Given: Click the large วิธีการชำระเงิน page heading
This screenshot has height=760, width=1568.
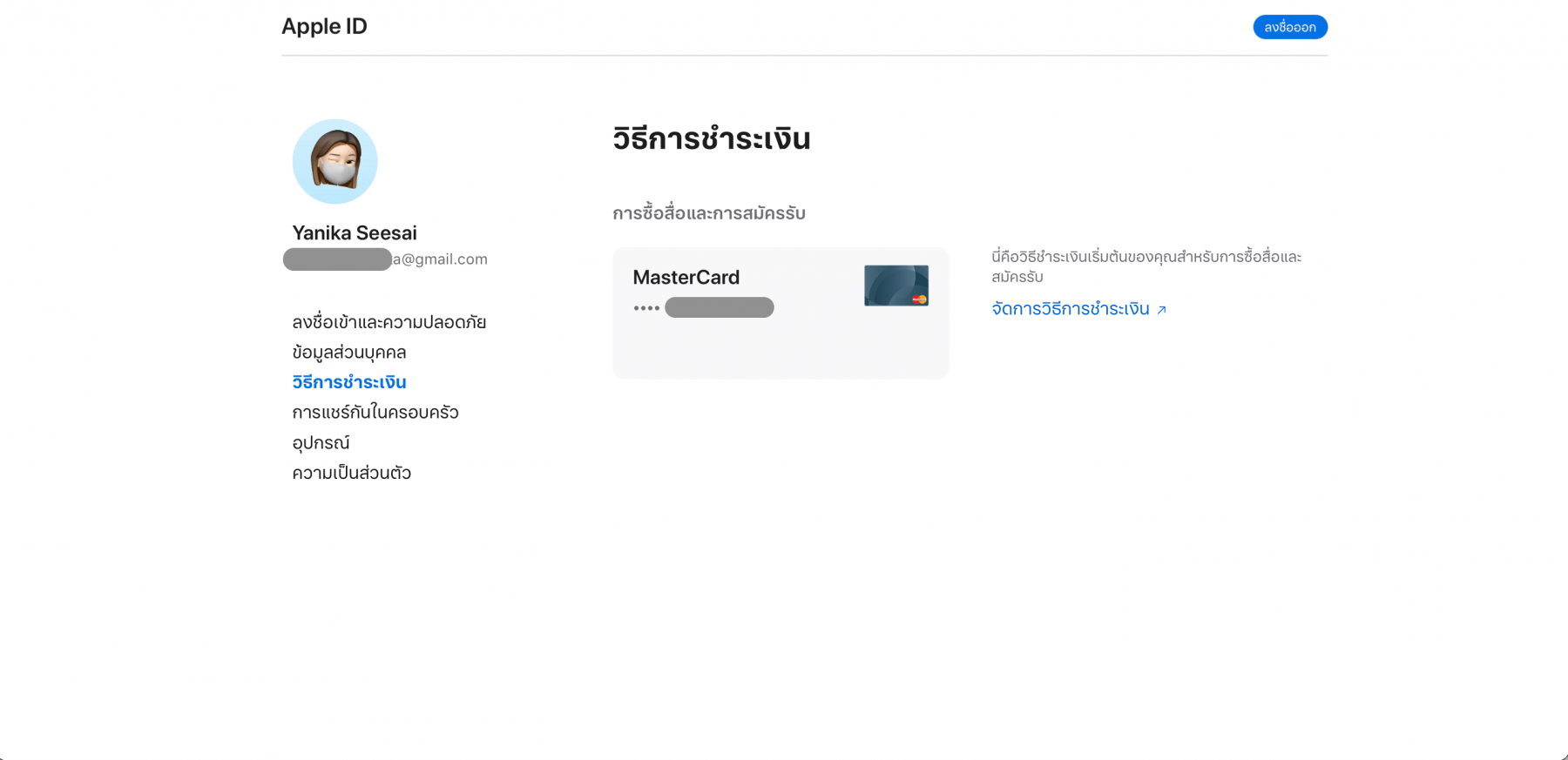Looking at the screenshot, I should coord(711,139).
